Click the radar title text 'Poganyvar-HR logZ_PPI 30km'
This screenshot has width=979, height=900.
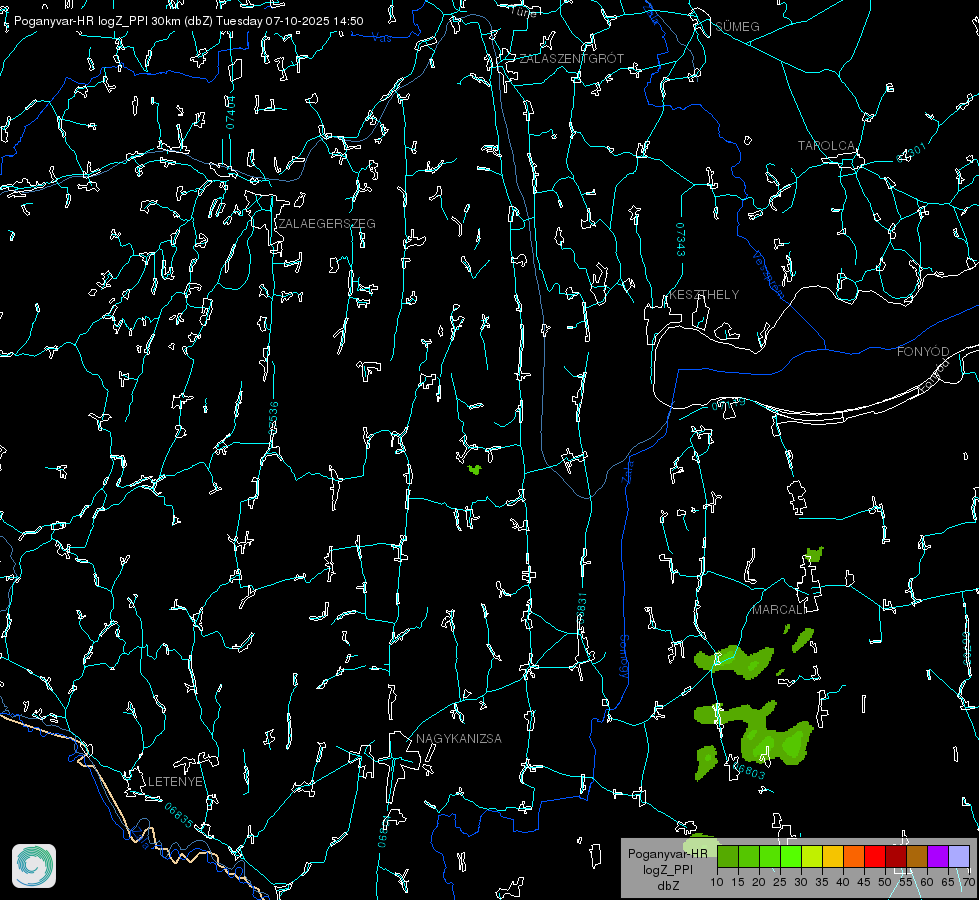point(97,21)
